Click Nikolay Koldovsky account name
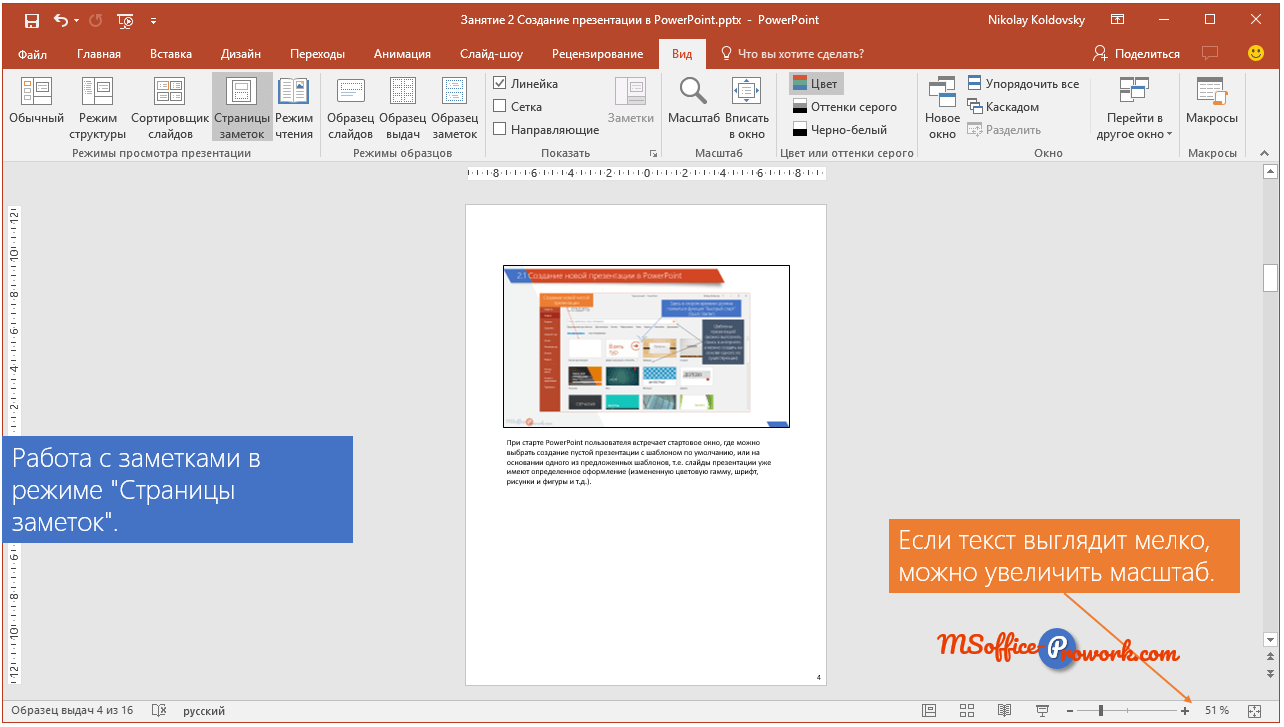This screenshot has height=727, width=1284. [x=1034, y=20]
